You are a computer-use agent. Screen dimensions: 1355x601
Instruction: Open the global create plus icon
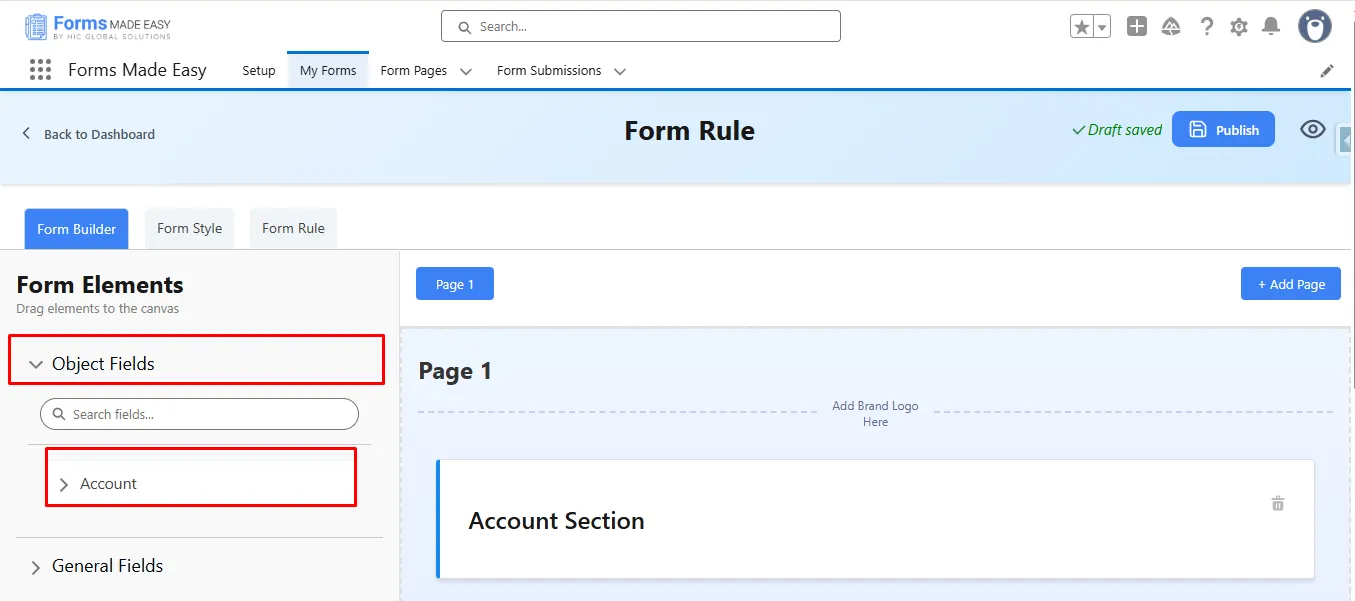point(1136,27)
